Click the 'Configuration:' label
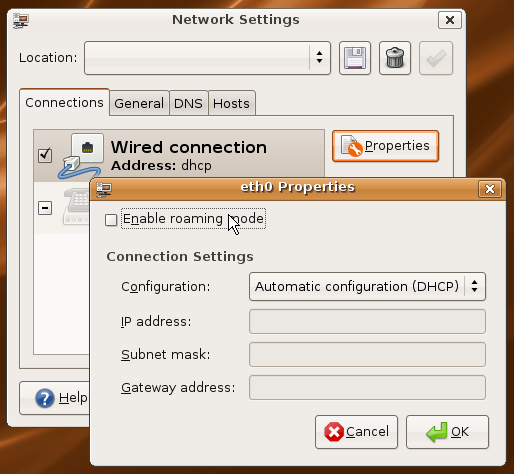The image size is (514, 474). [166, 287]
